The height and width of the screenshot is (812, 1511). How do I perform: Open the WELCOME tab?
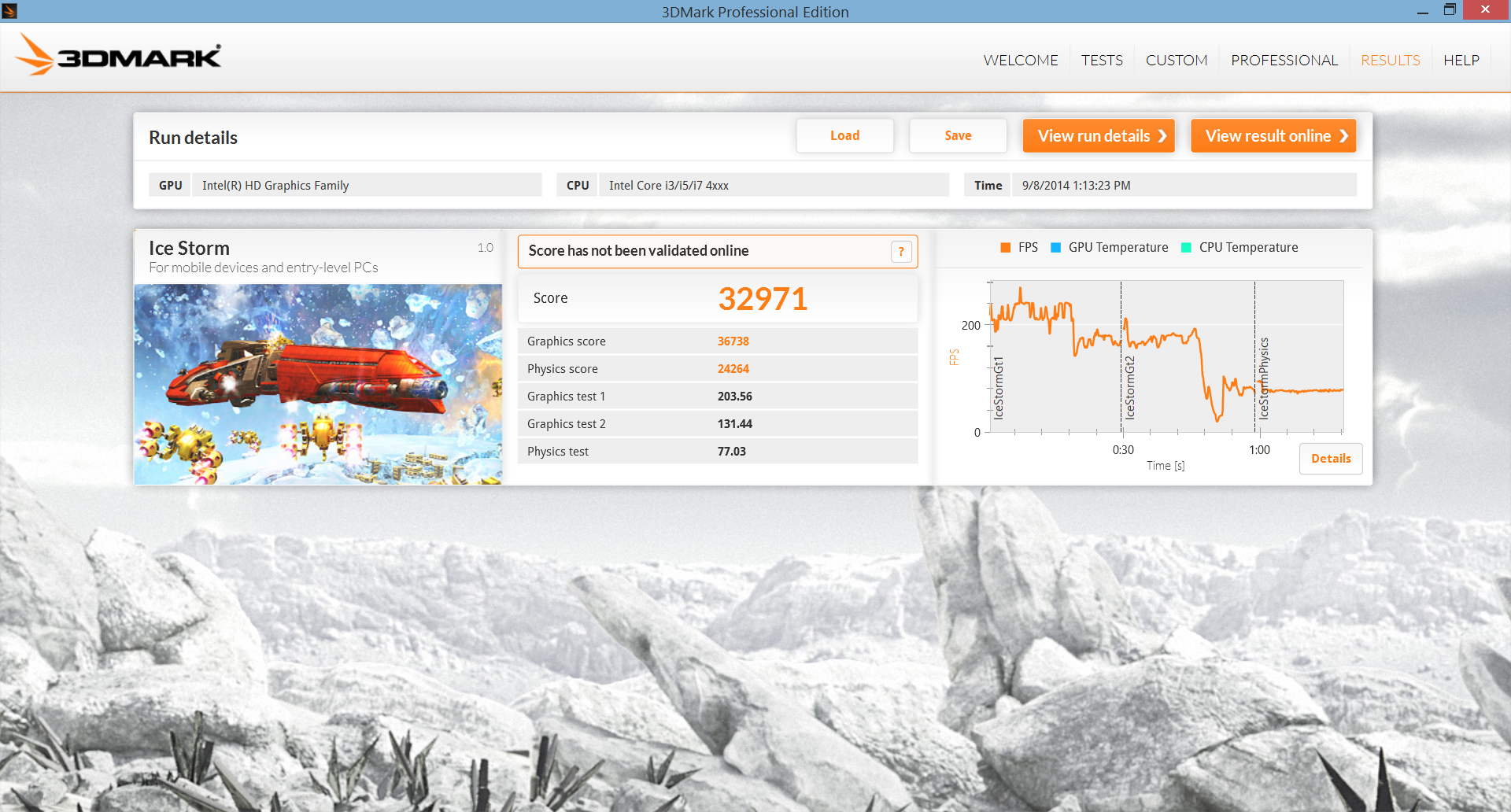(x=1021, y=61)
